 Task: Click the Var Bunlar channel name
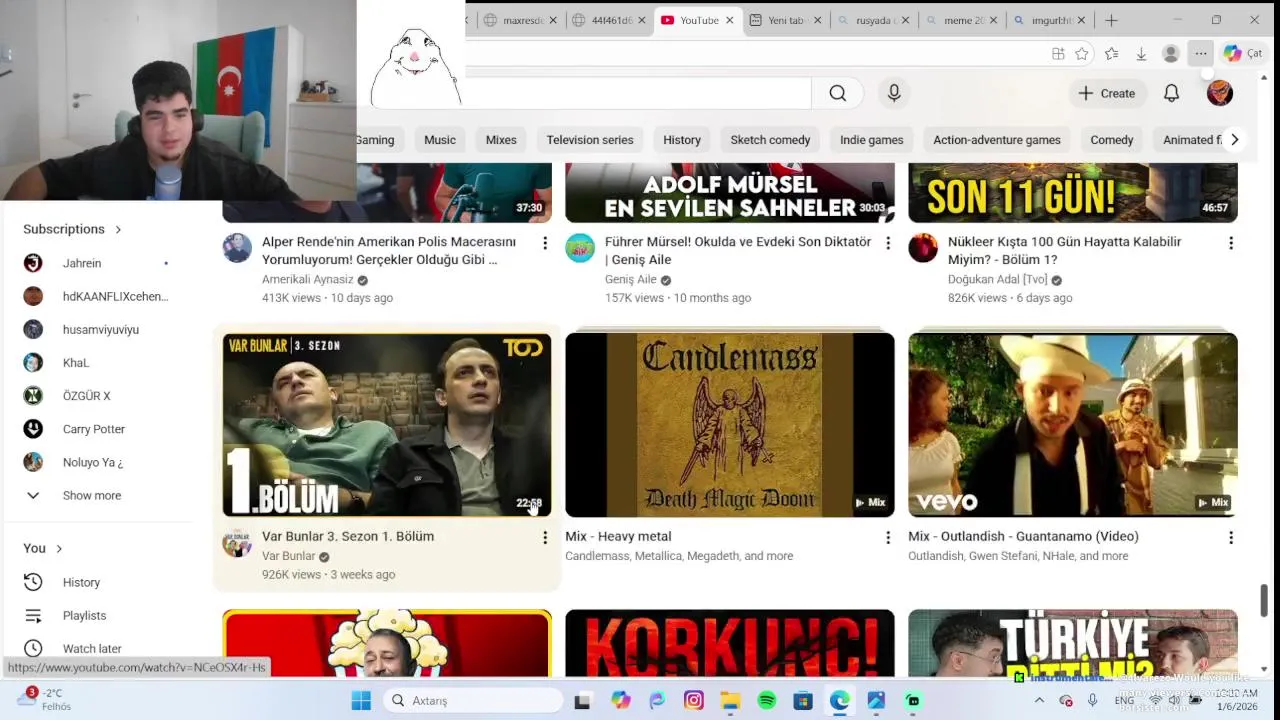point(288,556)
